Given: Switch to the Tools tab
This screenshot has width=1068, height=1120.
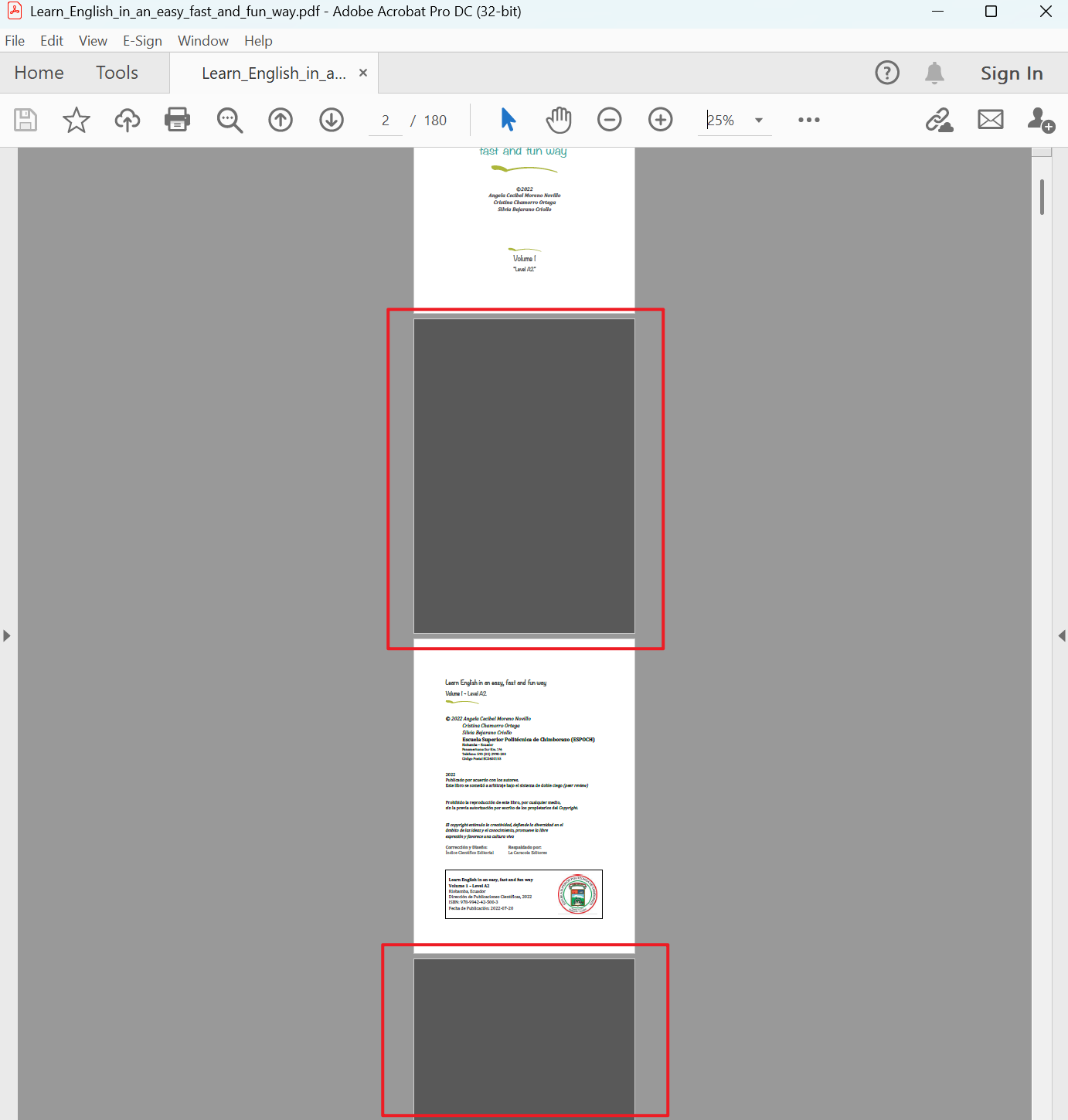Looking at the screenshot, I should point(117,72).
